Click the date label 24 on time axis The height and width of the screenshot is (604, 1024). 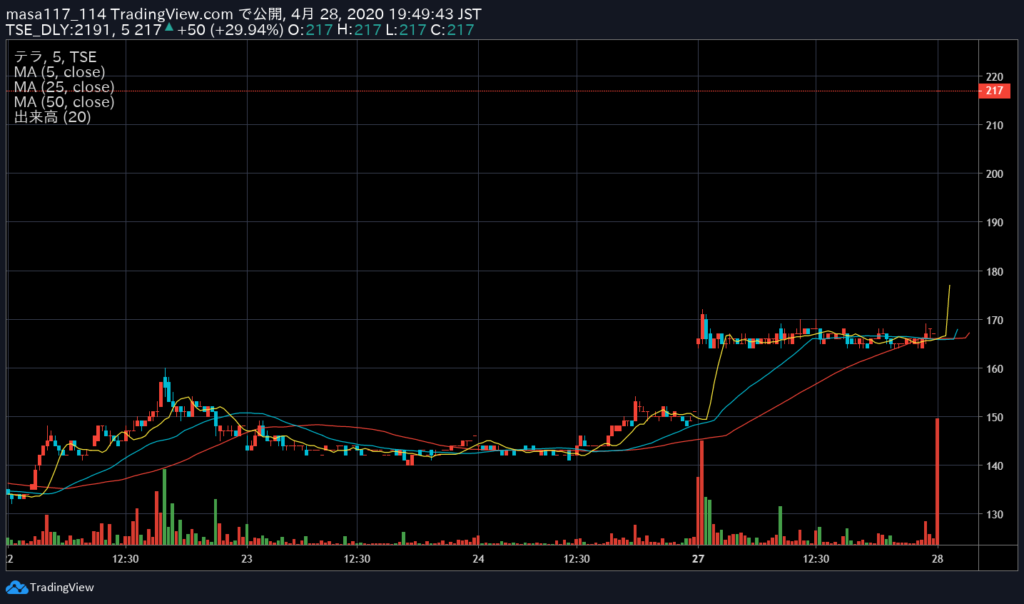tap(478, 559)
